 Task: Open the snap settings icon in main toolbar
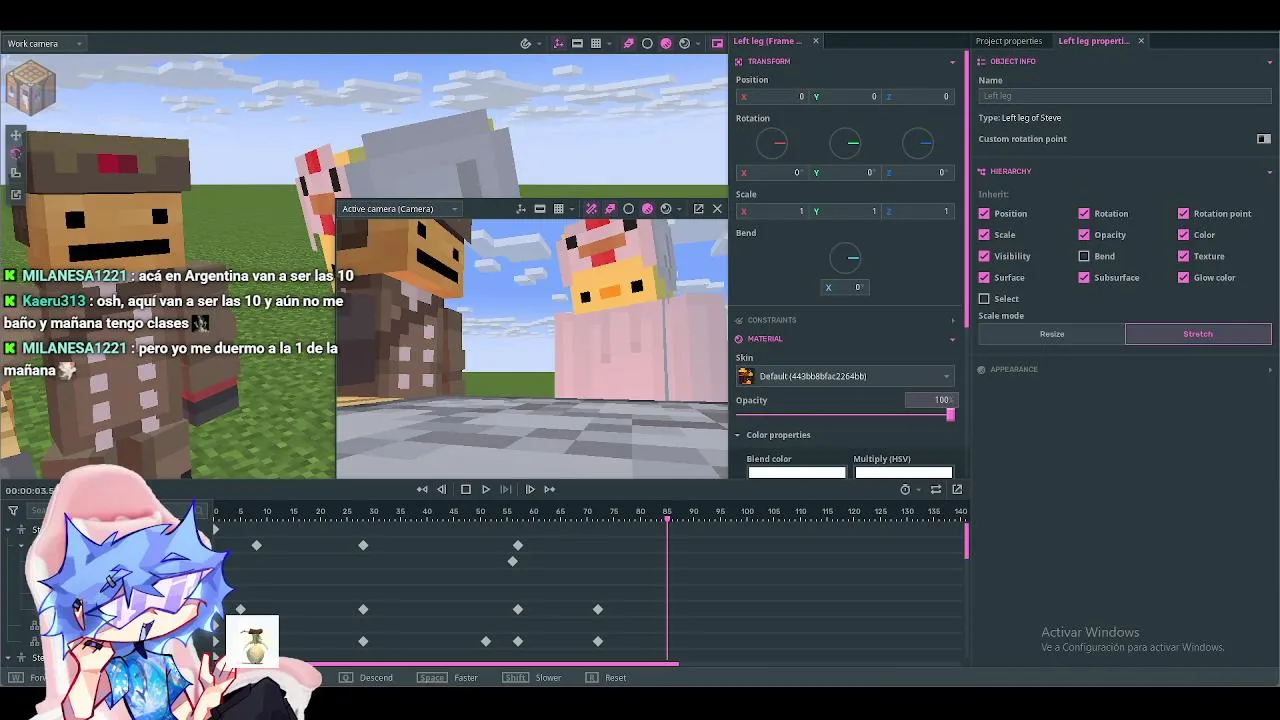(x=526, y=44)
